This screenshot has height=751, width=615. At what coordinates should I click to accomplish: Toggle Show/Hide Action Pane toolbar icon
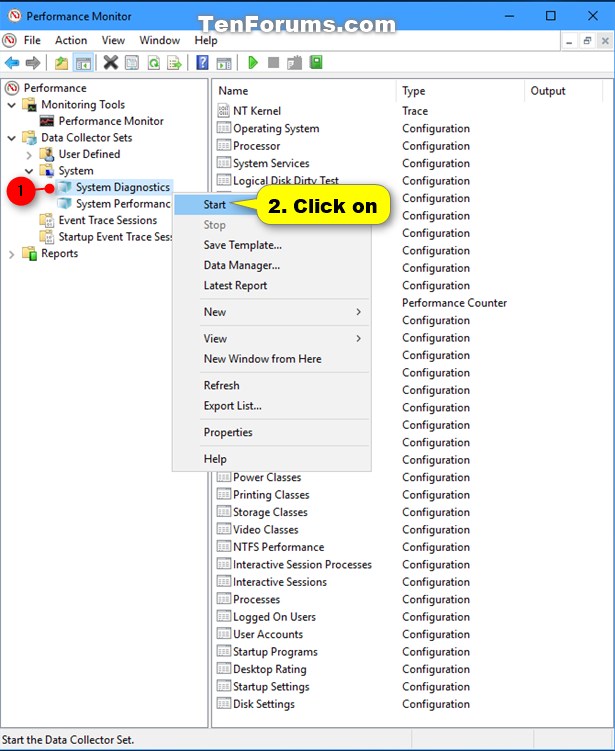click(x=224, y=63)
